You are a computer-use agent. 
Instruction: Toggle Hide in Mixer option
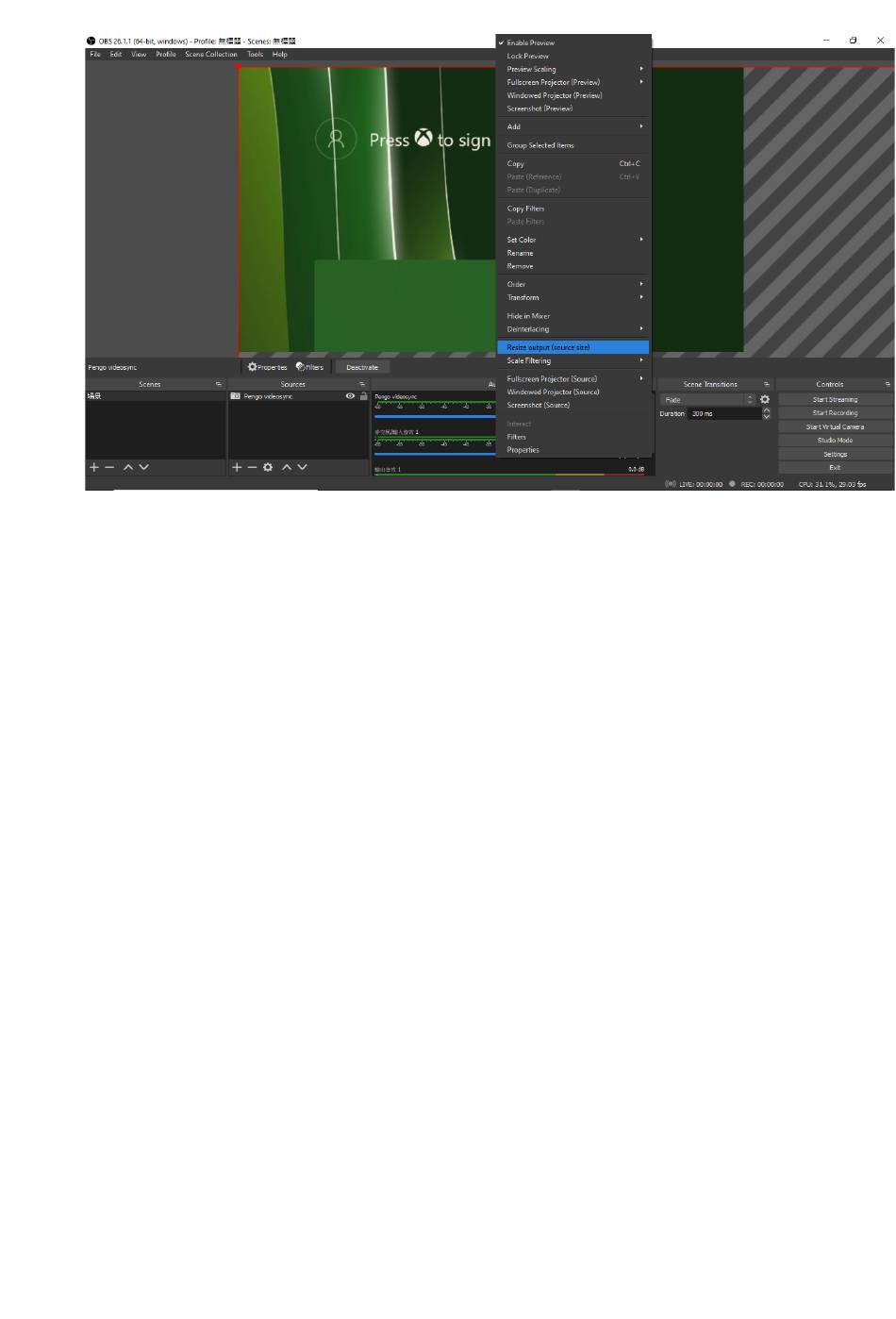coord(573,316)
